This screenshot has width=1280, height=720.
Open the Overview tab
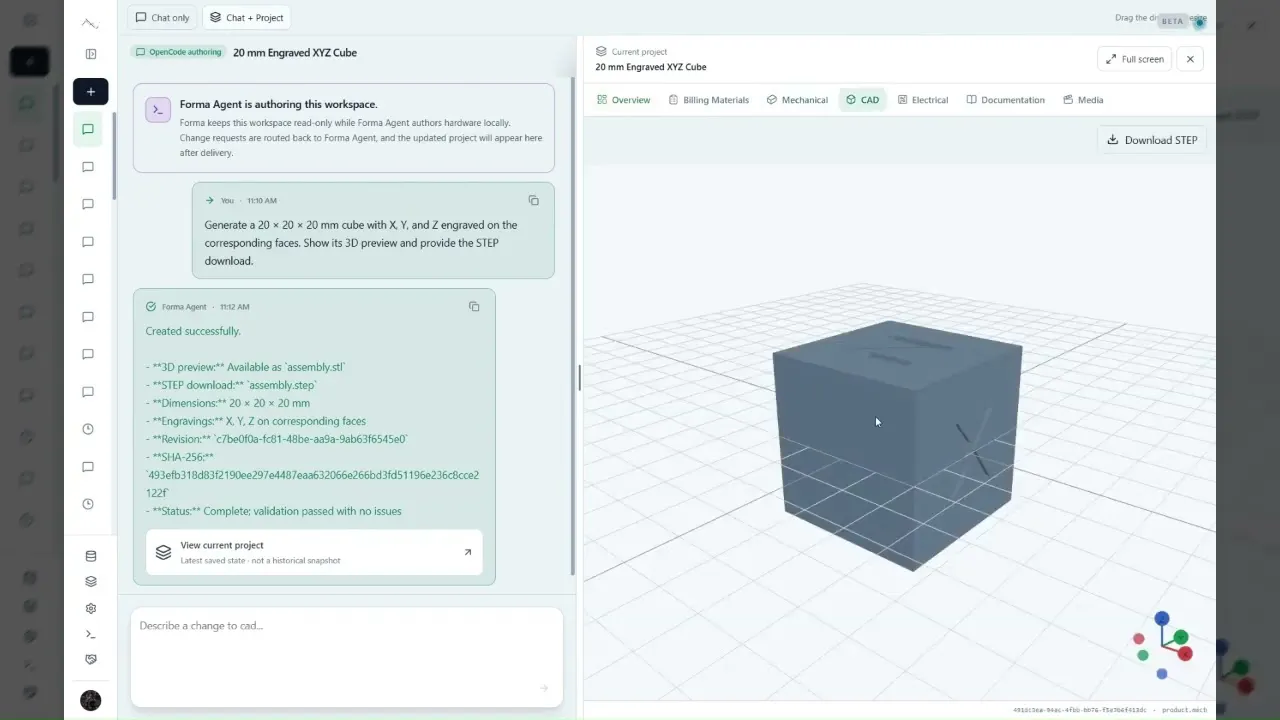(x=623, y=100)
